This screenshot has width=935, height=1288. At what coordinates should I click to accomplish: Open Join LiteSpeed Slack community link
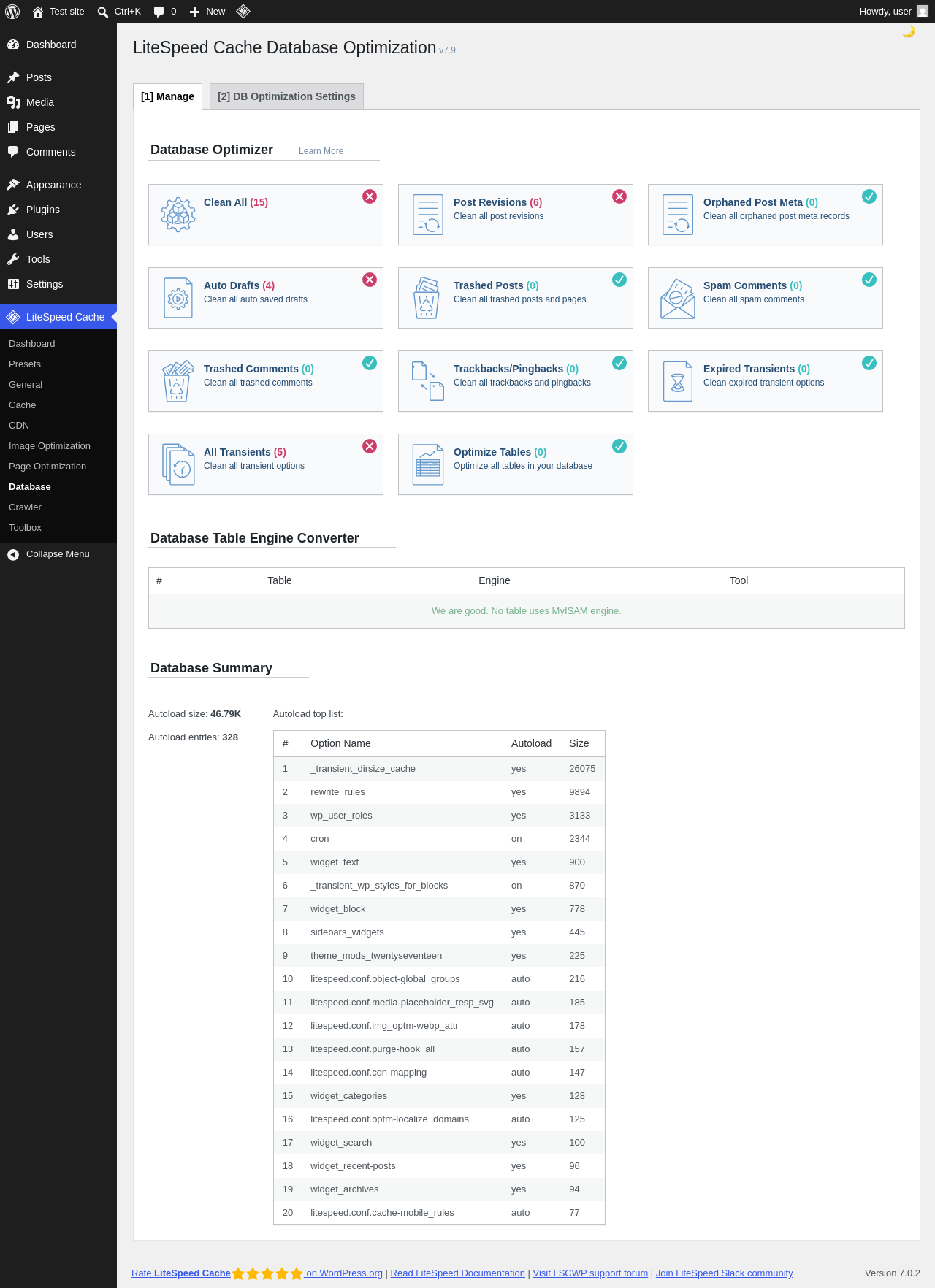pos(724,1273)
